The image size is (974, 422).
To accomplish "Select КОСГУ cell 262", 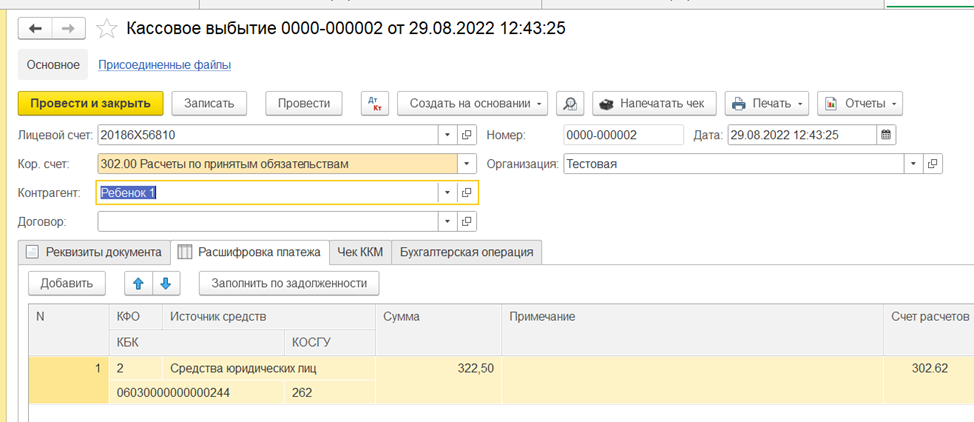I will pos(330,392).
